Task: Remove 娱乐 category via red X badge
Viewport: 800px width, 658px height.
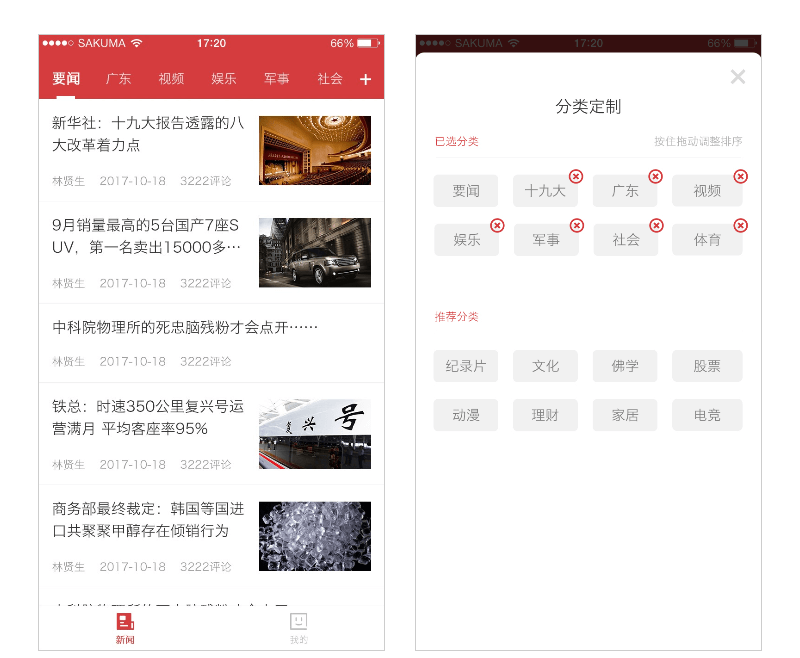Action: point(497,225)
